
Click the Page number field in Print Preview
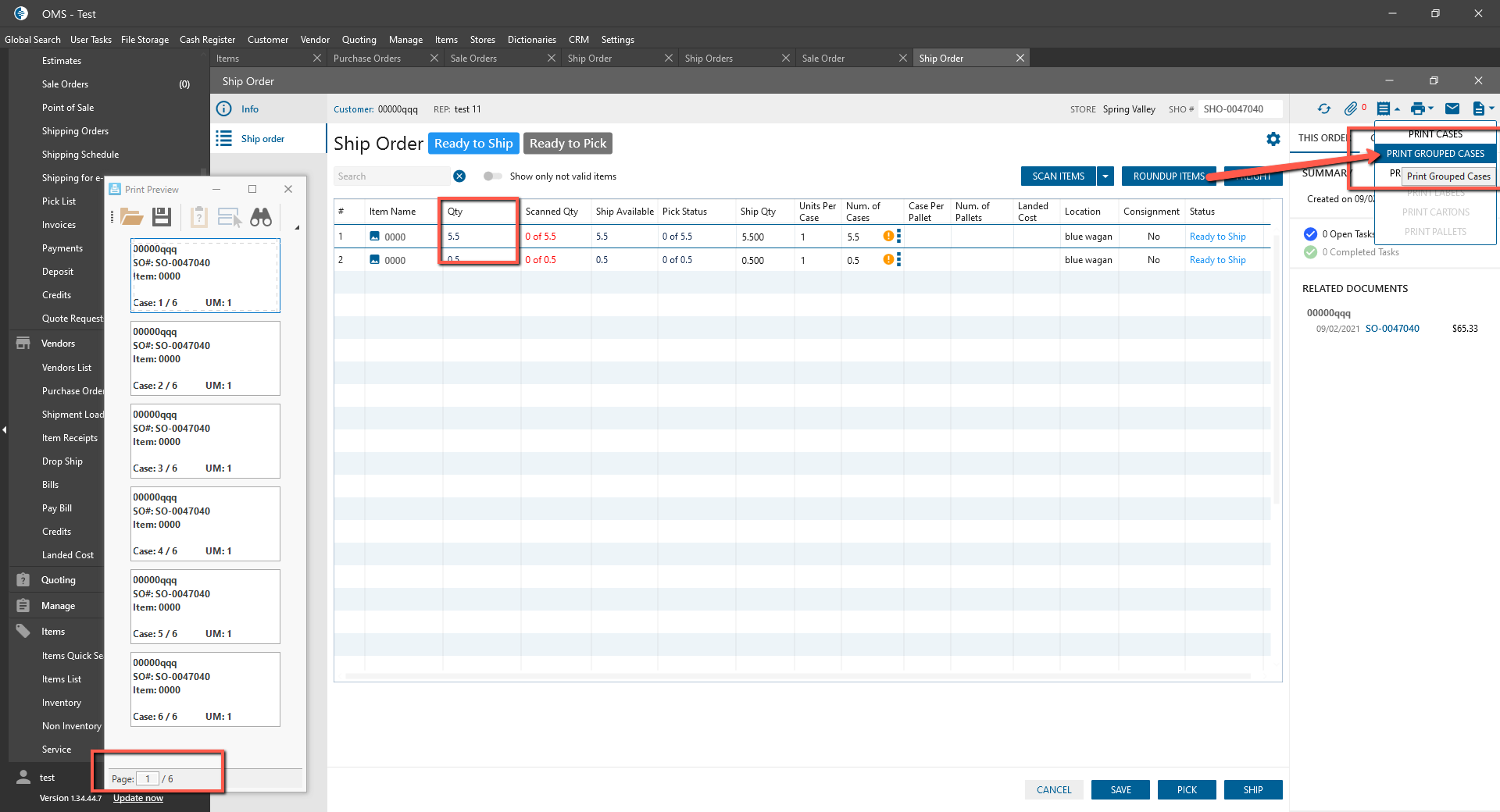148,778
